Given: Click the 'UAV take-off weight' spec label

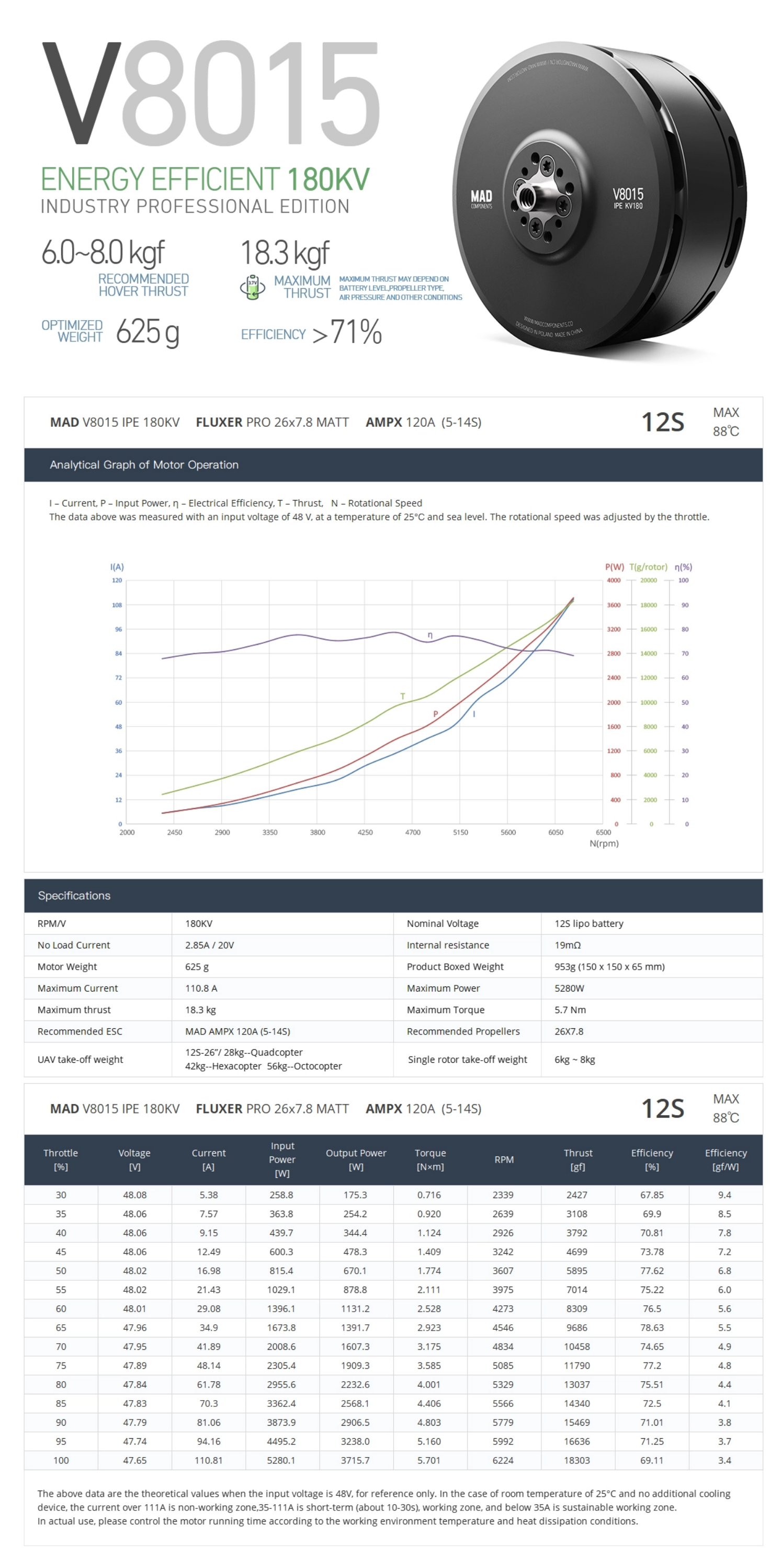Looking at the screenshot, I should (x=81, y=1059).
